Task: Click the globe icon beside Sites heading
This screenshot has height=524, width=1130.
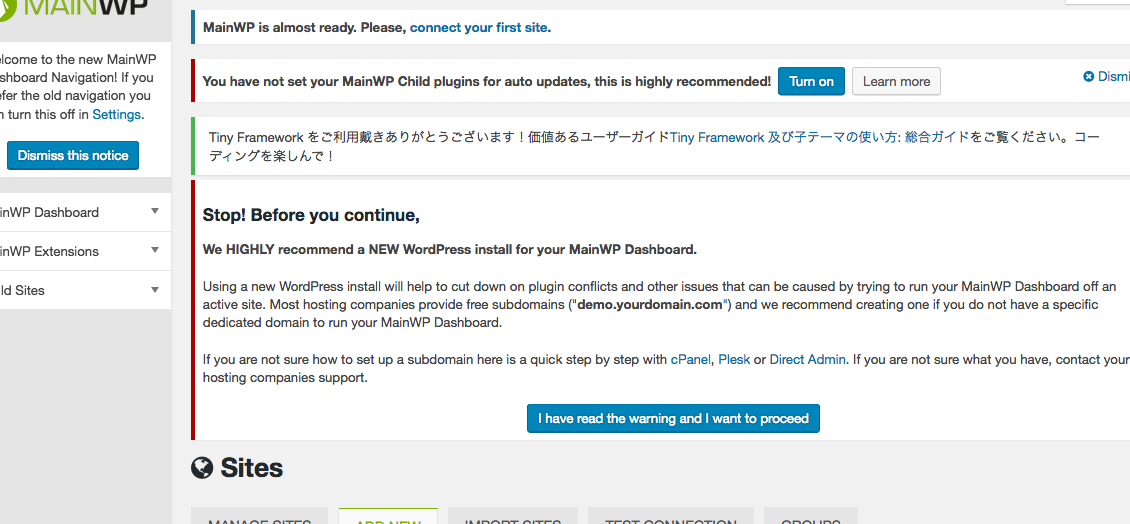Action: point(203,469)
